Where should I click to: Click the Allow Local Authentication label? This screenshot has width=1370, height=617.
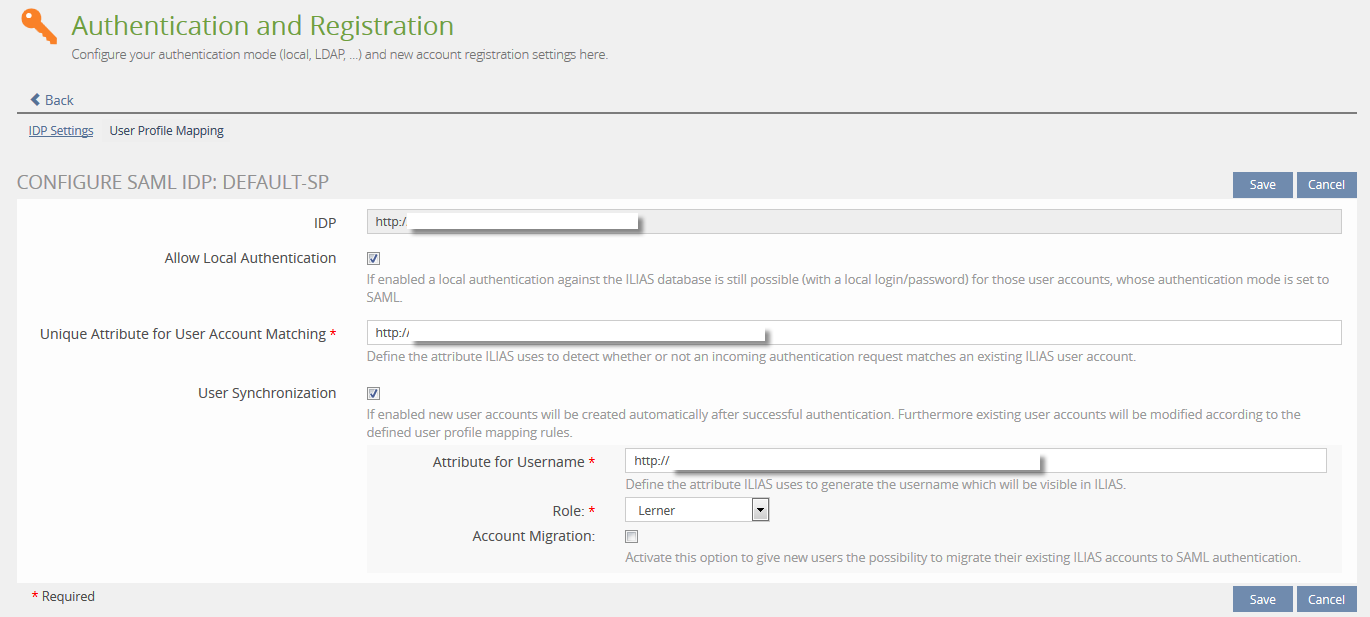point(250,258)
